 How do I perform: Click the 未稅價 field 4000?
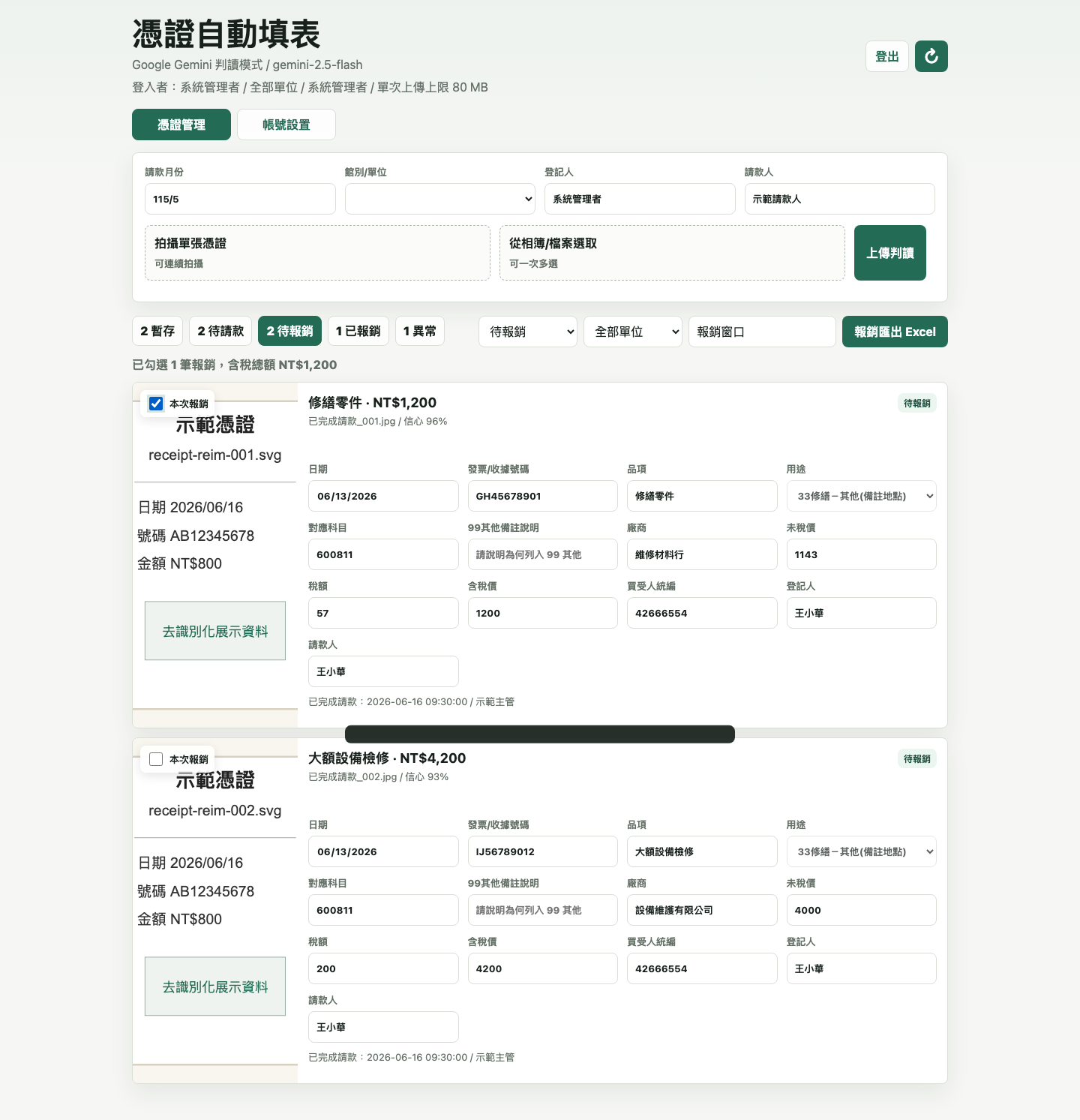(862, 910)
